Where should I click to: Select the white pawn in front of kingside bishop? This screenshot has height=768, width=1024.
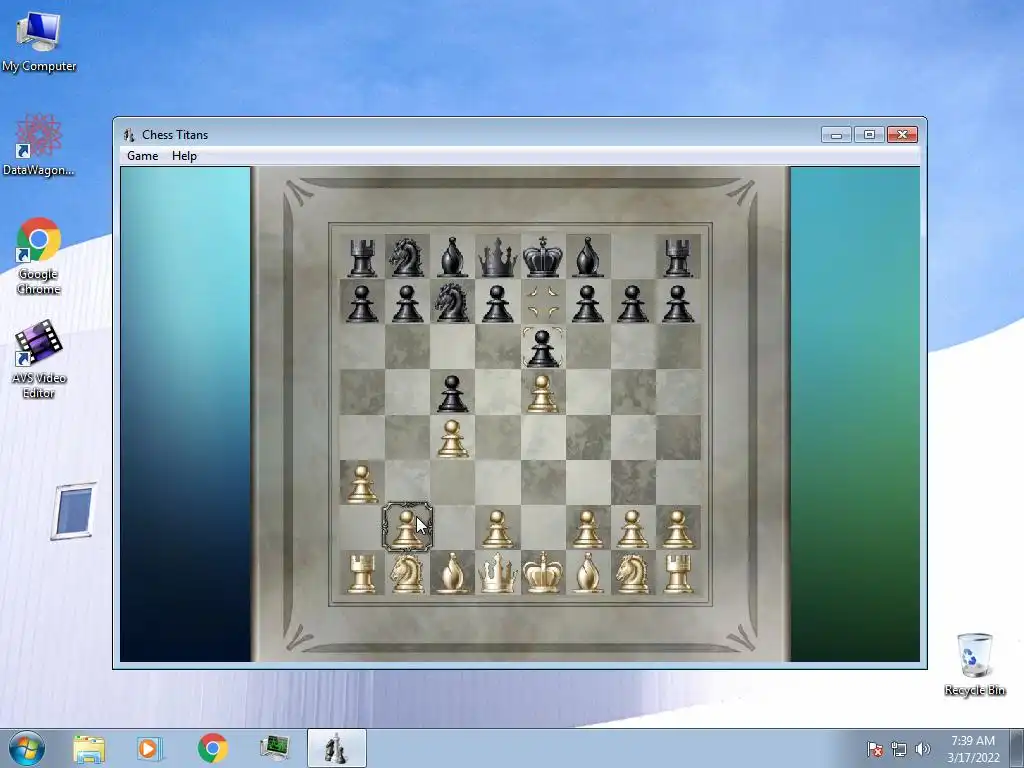tap(587, 529)
